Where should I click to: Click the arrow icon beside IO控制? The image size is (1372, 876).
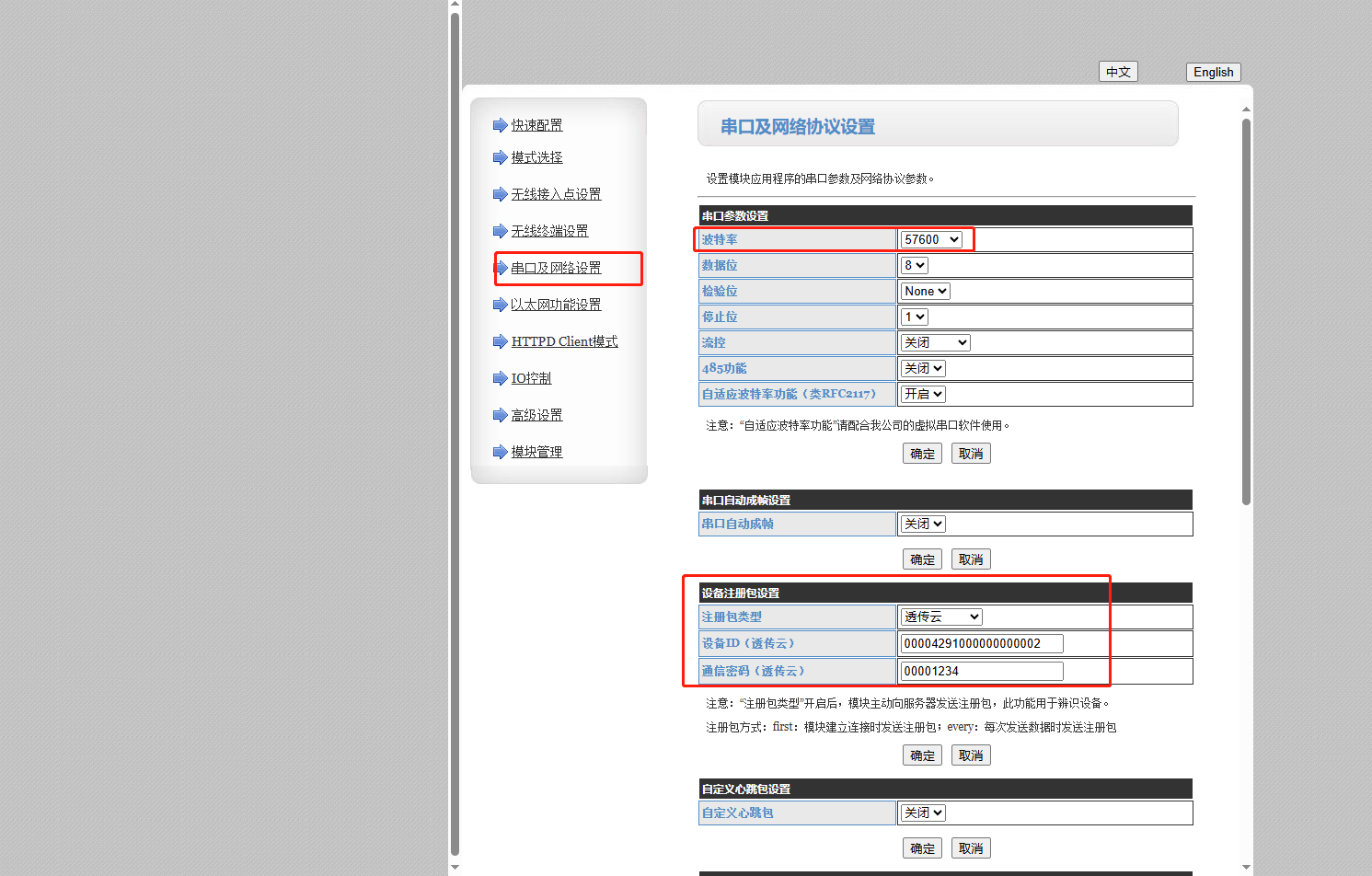coord(500,378)
